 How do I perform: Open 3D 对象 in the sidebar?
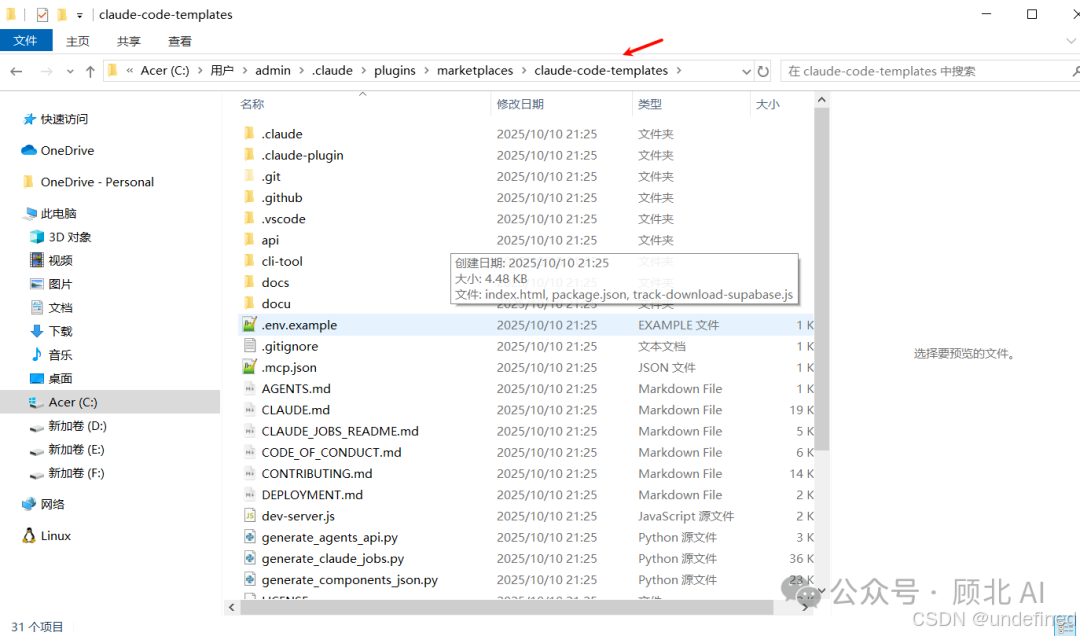pyautogui.click(x=61, y=237)
